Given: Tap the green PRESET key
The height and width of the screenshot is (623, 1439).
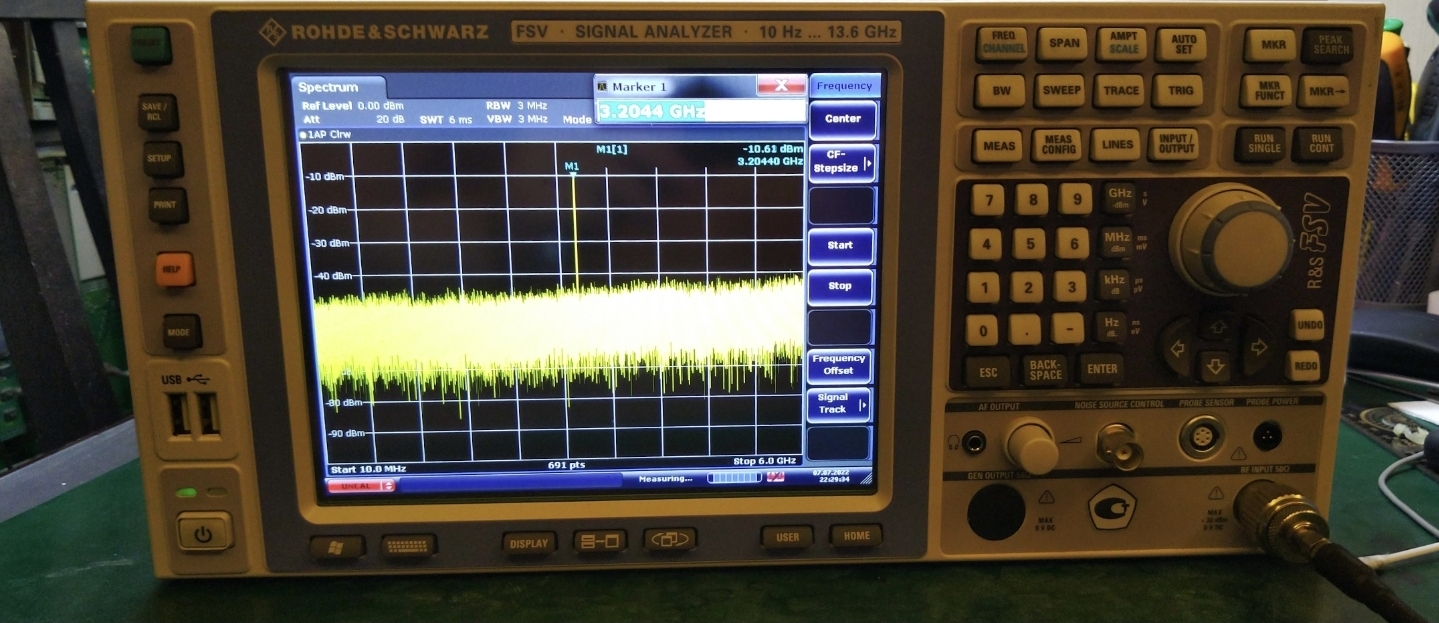Looking at the screenshot, I should pyautogui.click(x=151, y=46).
